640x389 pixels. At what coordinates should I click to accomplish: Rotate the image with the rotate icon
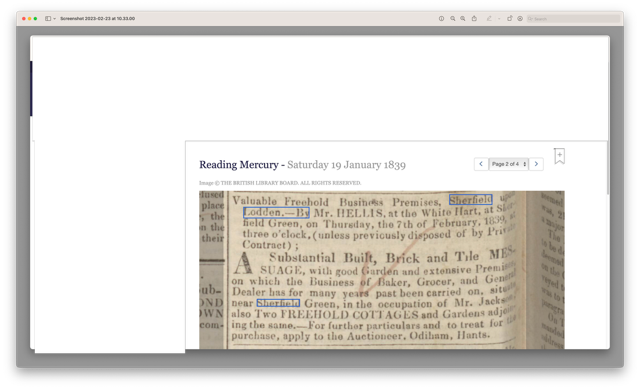[509, 18]
